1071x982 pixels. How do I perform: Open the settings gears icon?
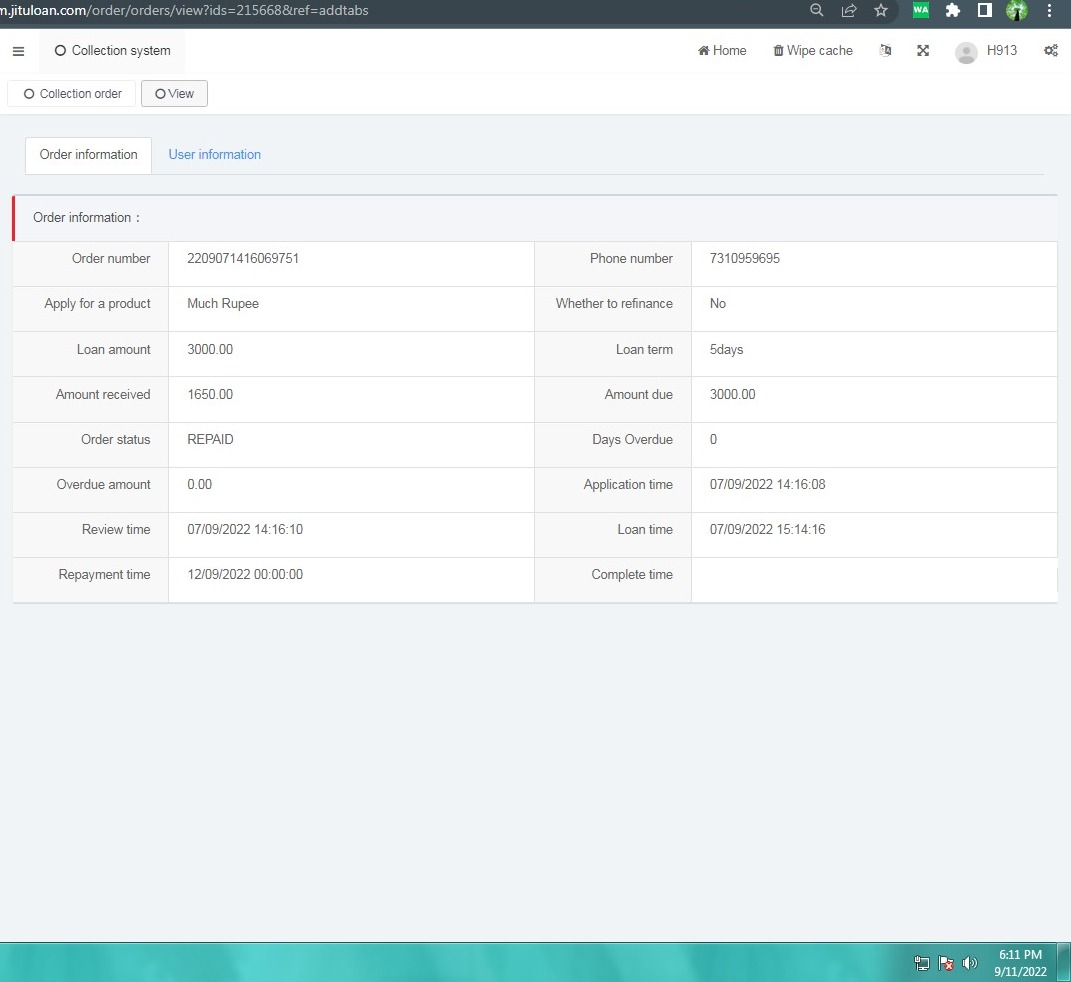(x=1050, y=51)
